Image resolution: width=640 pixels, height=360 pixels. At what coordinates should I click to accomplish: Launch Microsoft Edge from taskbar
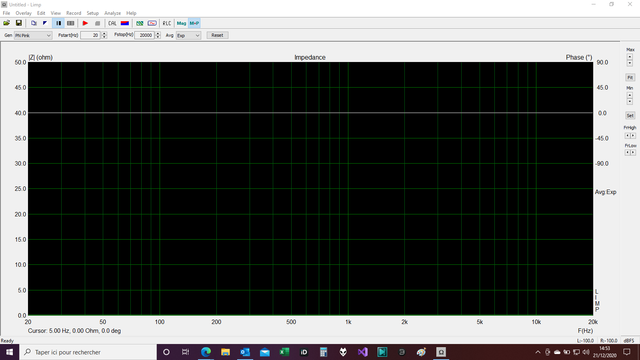[206, 352]
